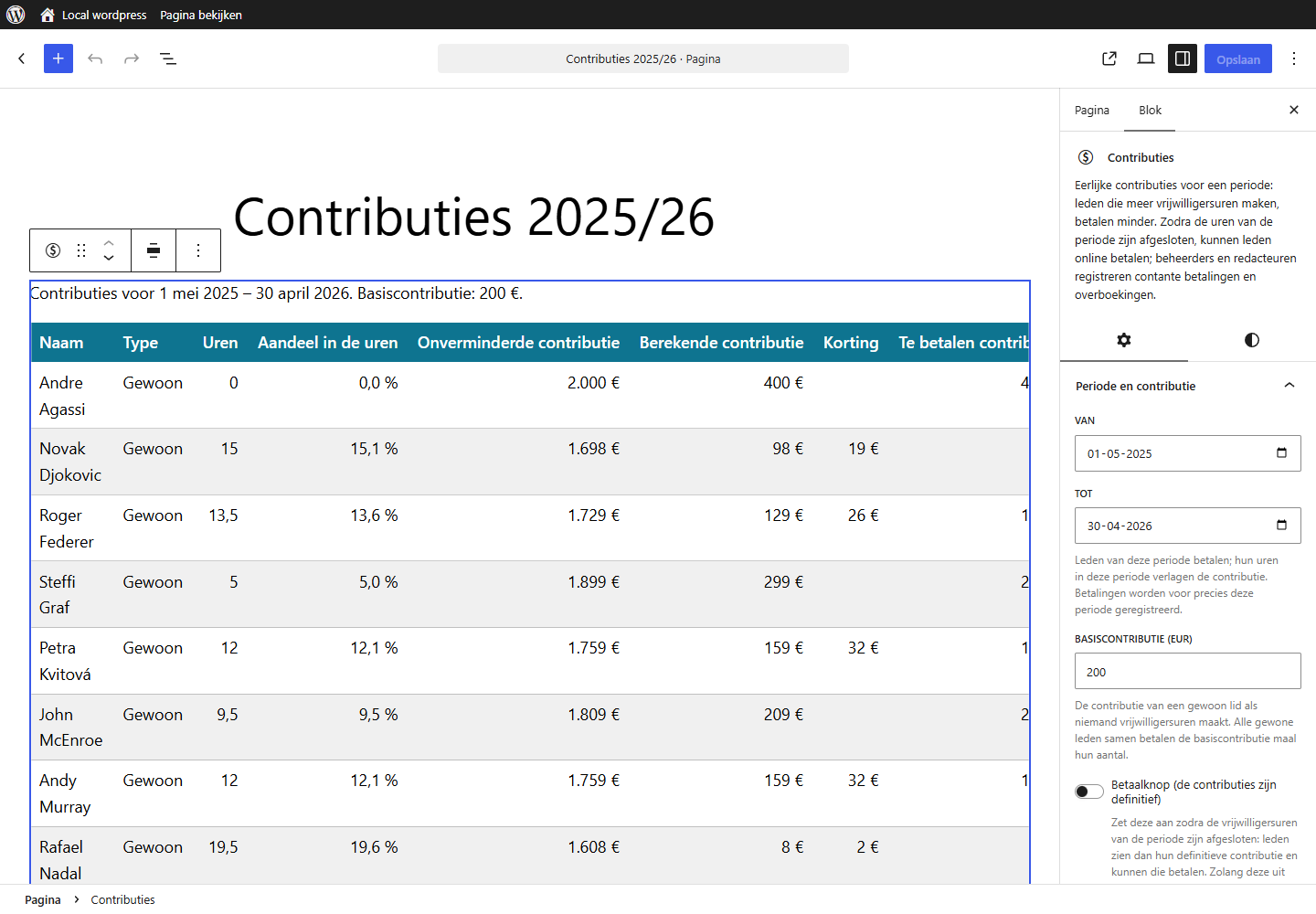The width and height of the screenshot is (1316, 914).
Task: Open the TOT date picker calendar
Action: point(1281,526)
